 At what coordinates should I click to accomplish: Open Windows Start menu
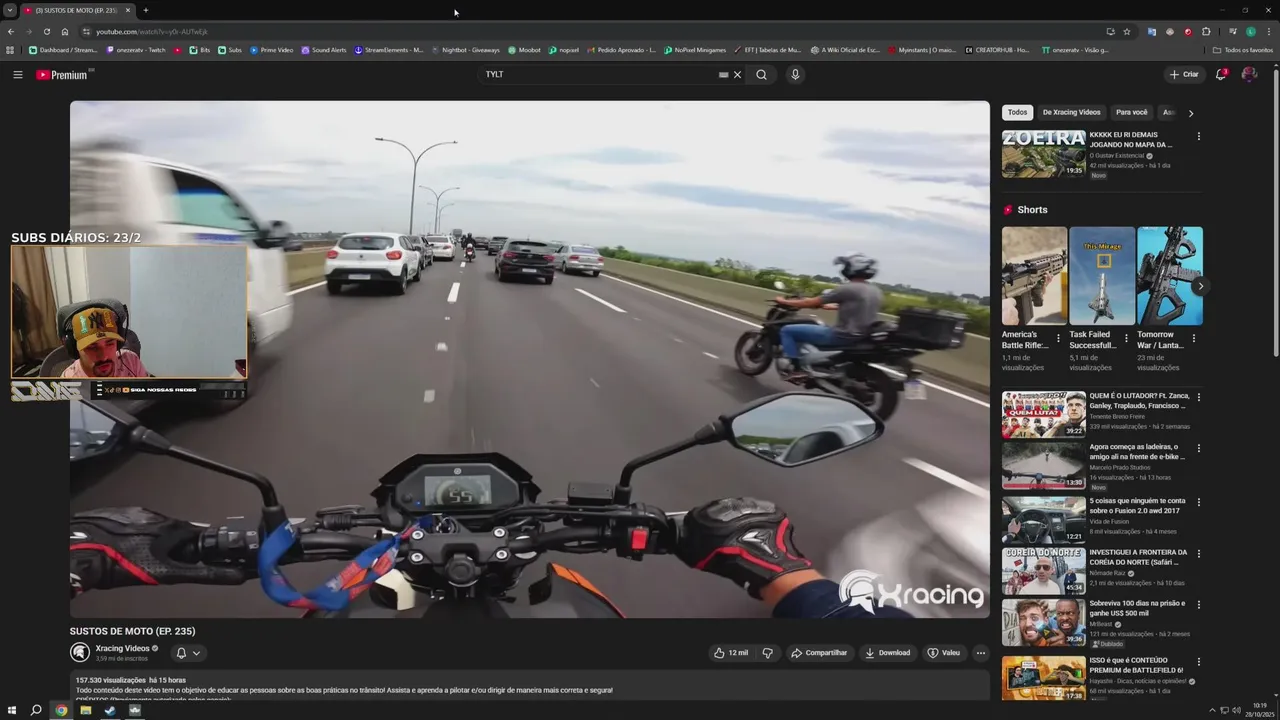[12, 710]
